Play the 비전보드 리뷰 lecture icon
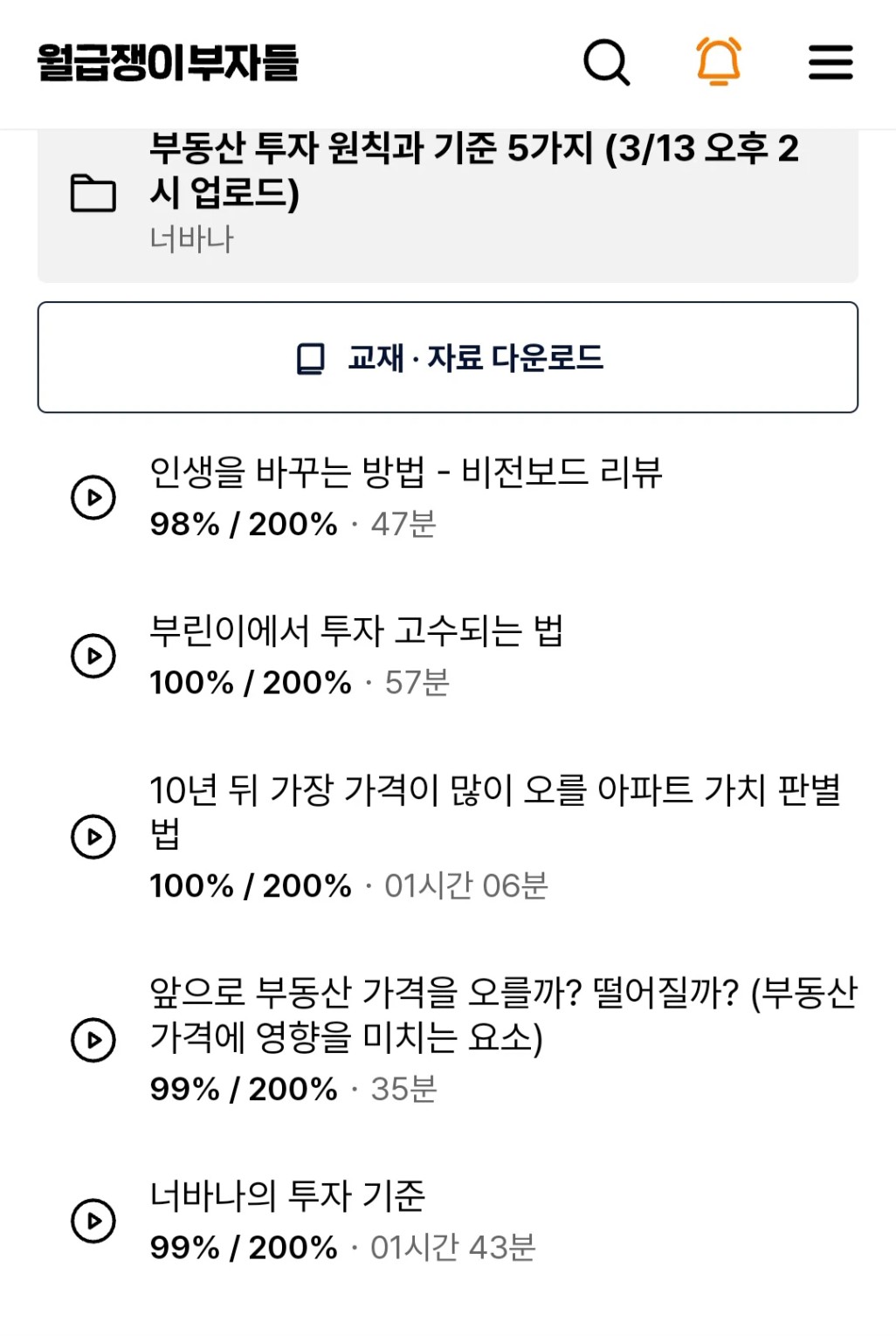The width and height of the screenshot is (896, 1336). pyautogui.click(x=93, y=498)
